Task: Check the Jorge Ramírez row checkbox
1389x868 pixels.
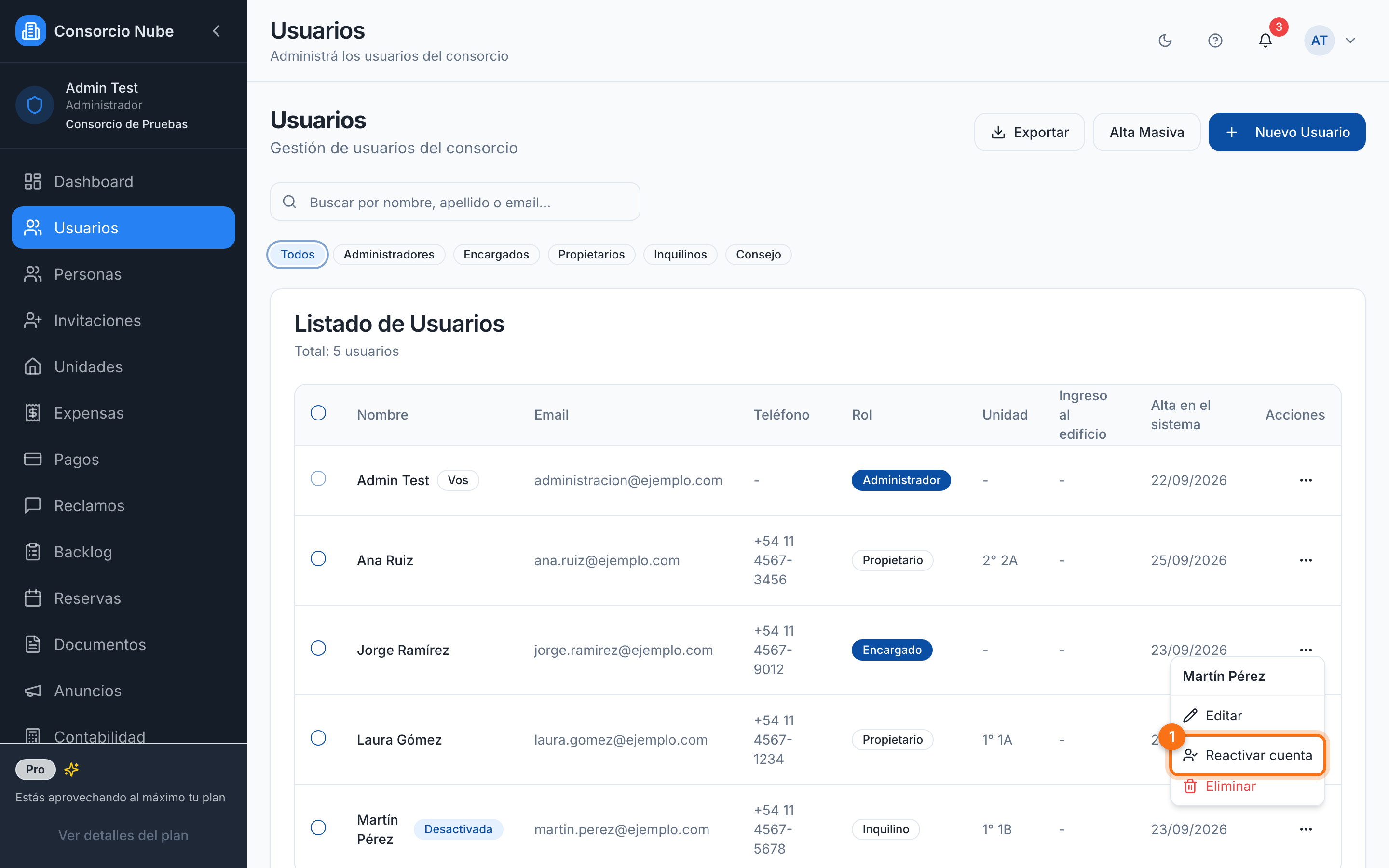Action: coord(318,649)
